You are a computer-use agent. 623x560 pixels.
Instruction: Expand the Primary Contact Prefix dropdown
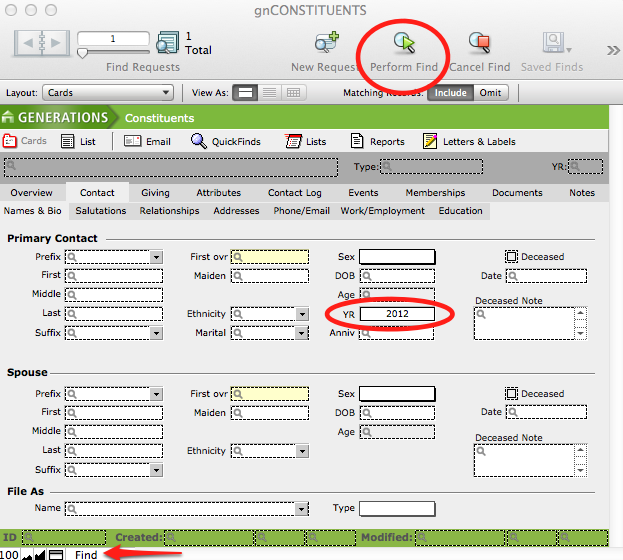pyautogui.click(x=156, y=257)
